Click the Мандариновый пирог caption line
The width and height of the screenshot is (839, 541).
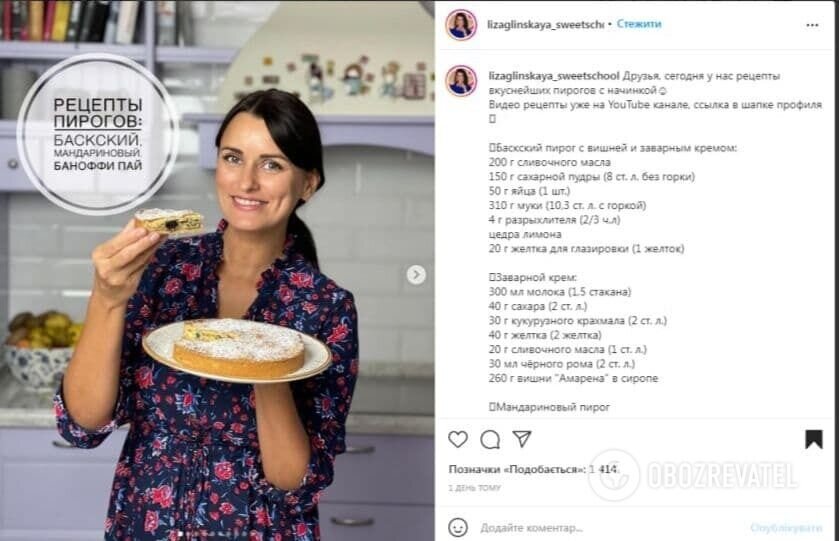coord(549,407)
